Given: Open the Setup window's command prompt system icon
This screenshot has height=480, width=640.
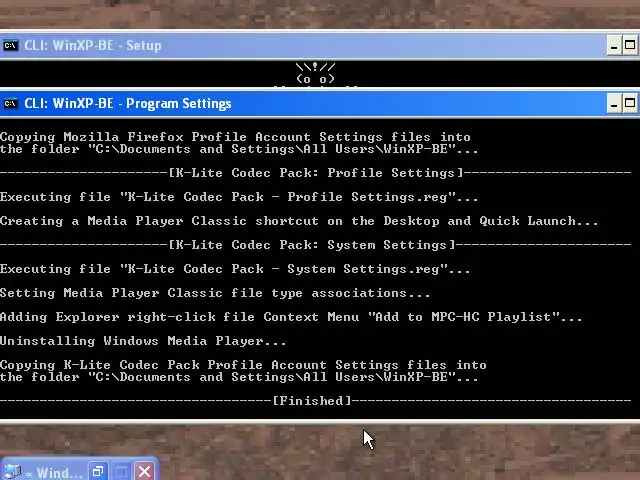Looking at the screenshot, I should coord(10,45).
